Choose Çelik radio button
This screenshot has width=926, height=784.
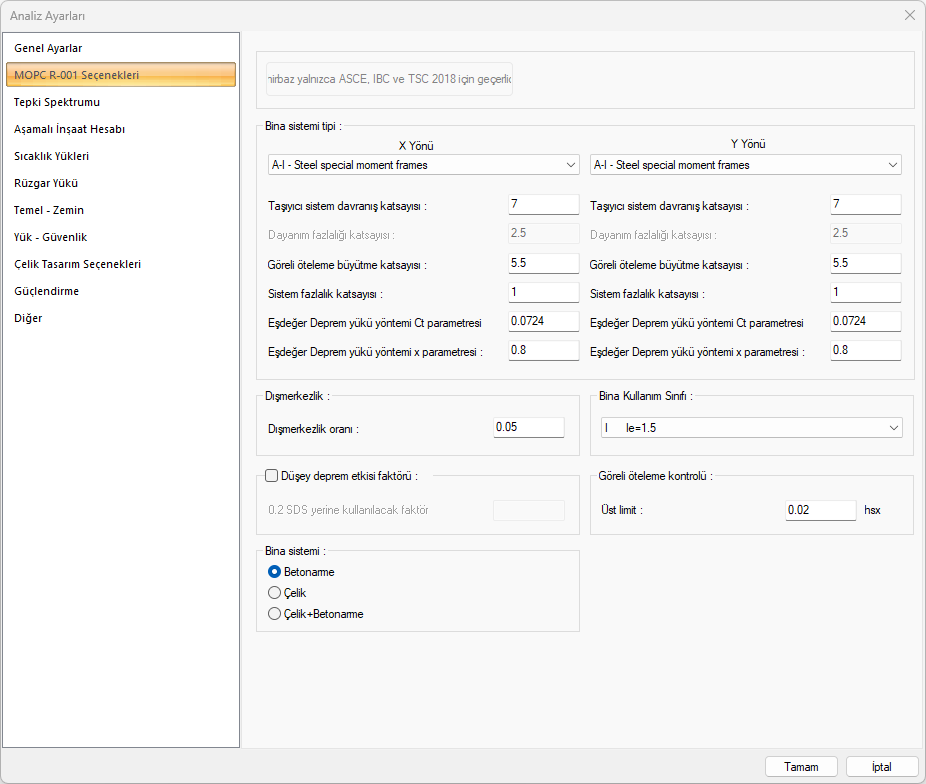pos(275,593)
